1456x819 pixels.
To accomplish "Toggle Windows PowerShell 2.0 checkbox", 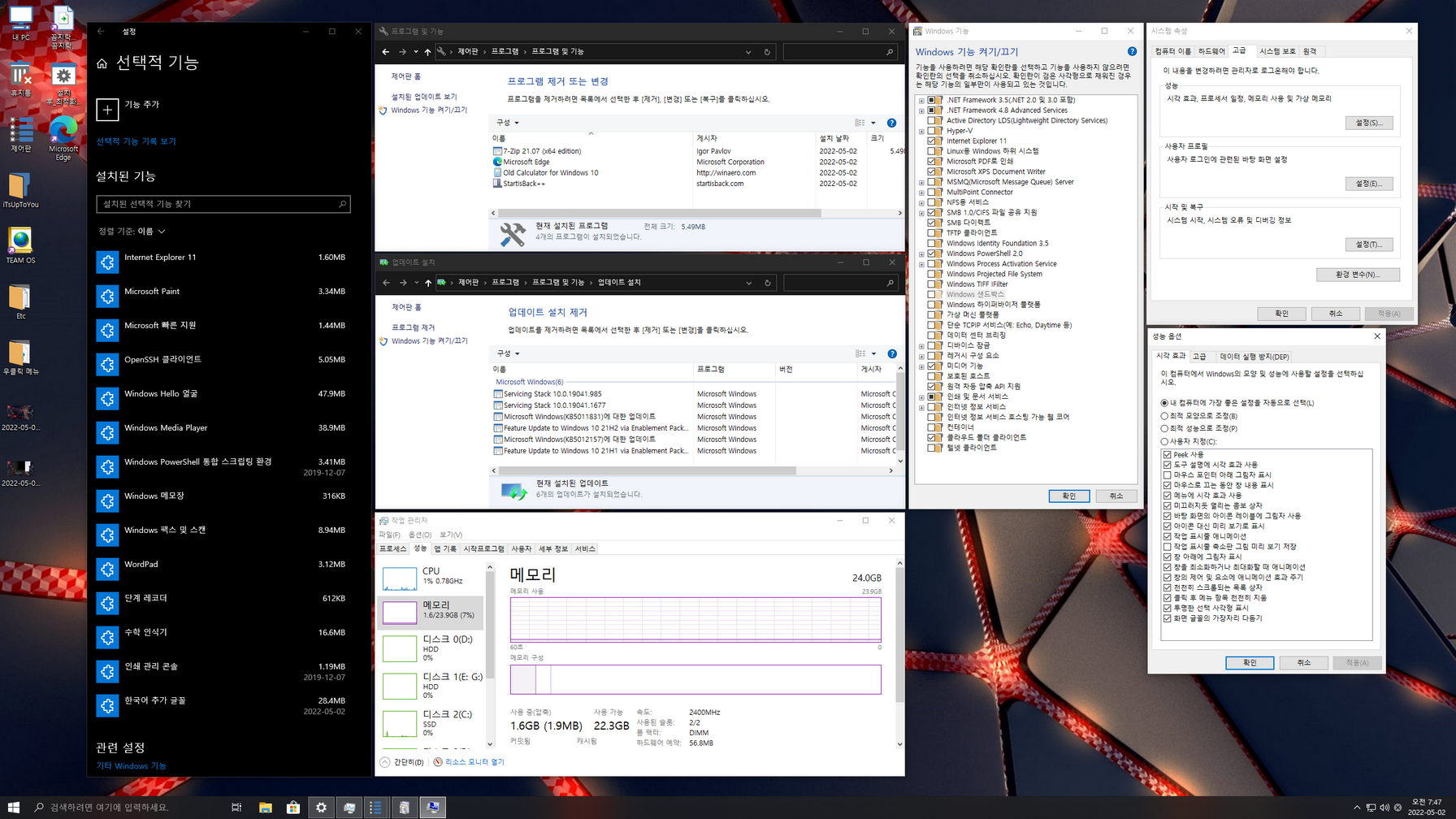I will tap(932, 253).
